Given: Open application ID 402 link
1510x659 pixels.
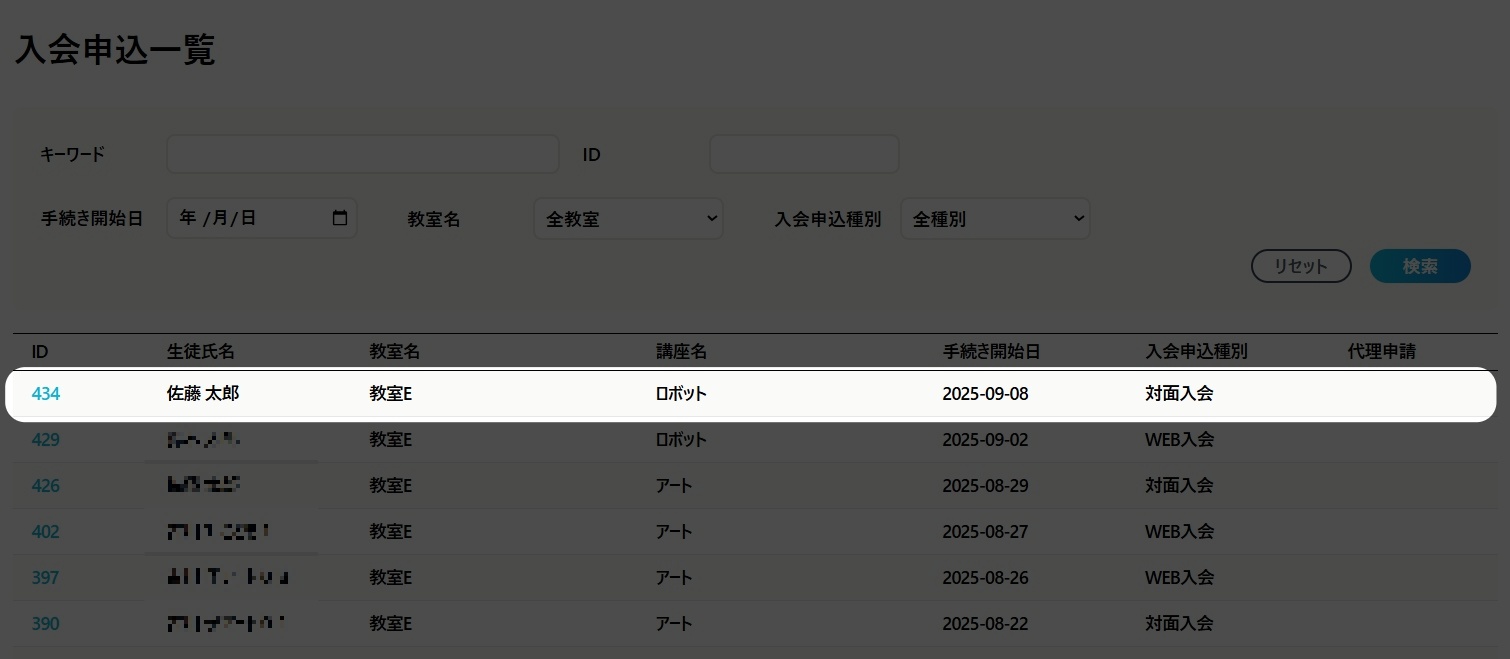Looking at the screenshot, I should coord(46,532).
